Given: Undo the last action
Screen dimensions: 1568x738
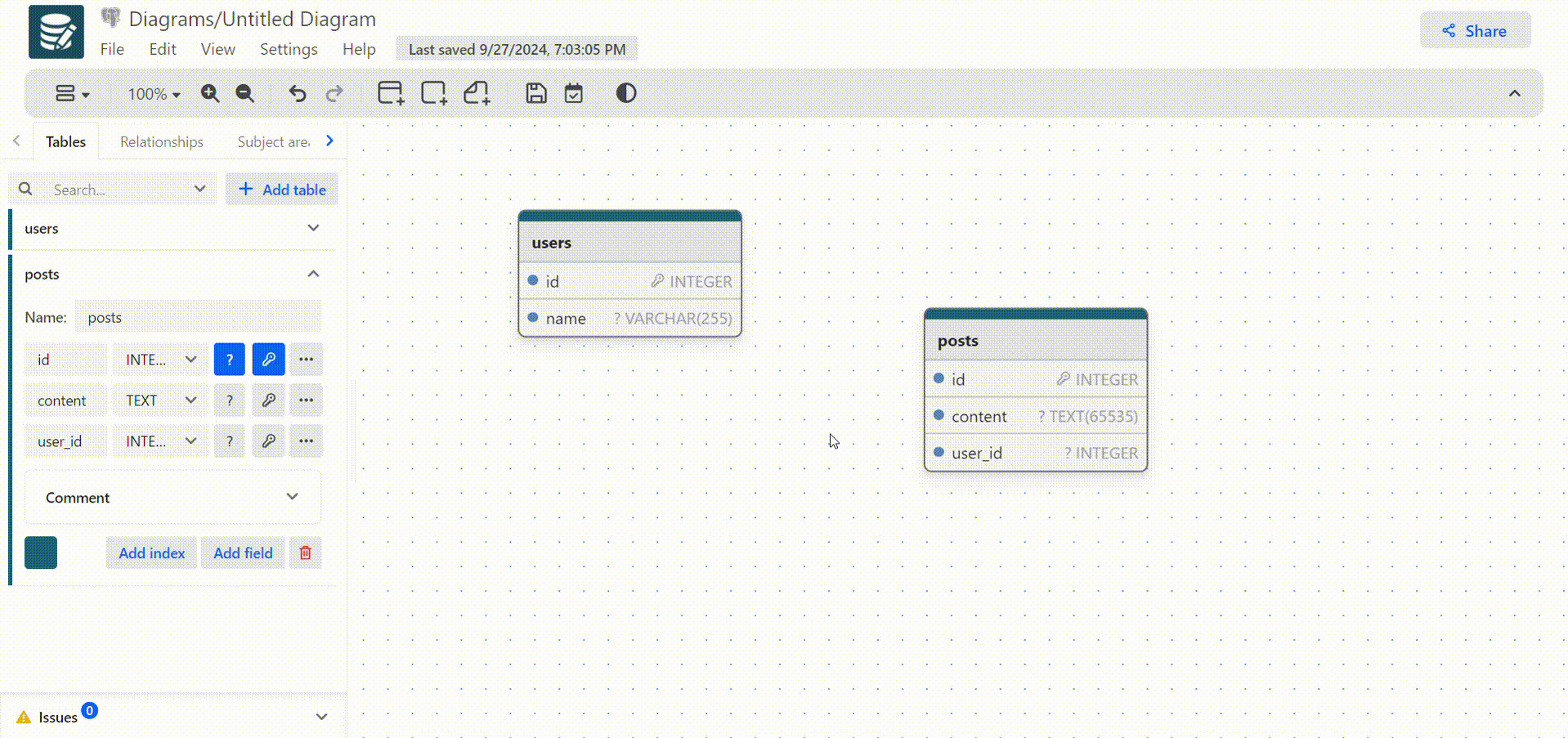Looking at the screenshot, I should (x=298, y=94).
